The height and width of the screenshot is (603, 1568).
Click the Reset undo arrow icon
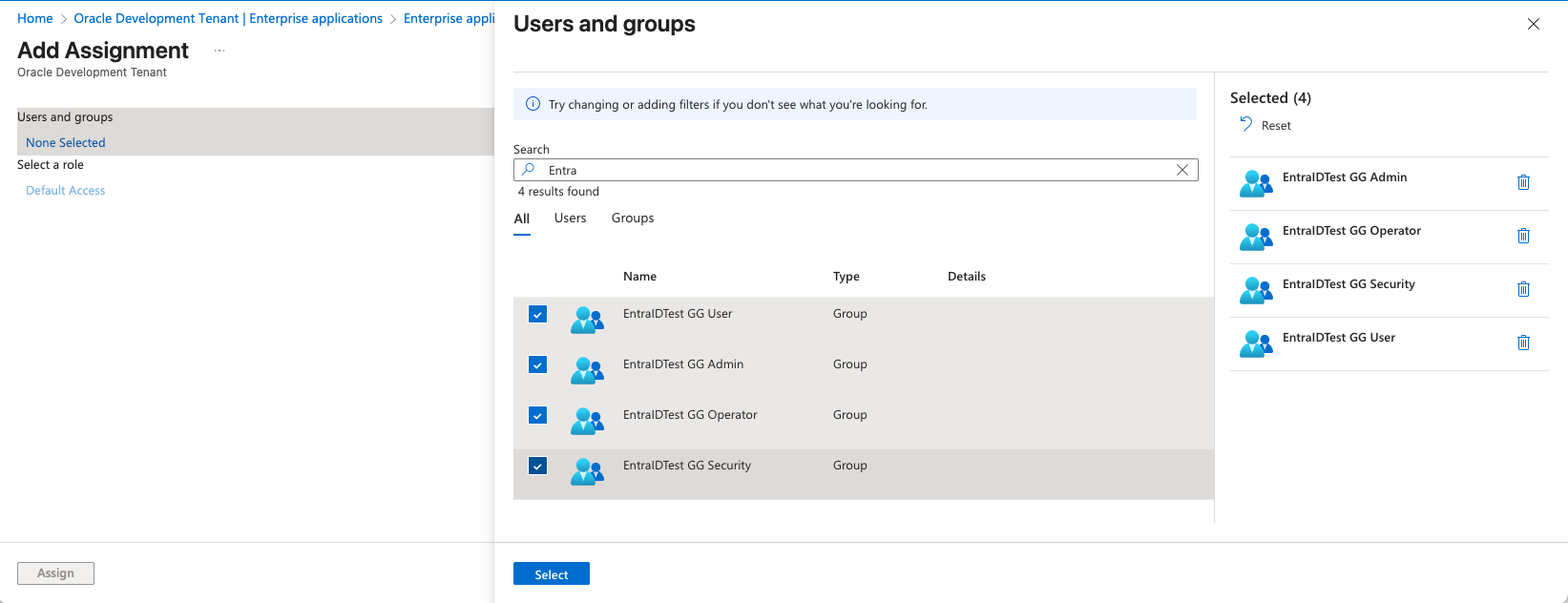point(1246,124)
